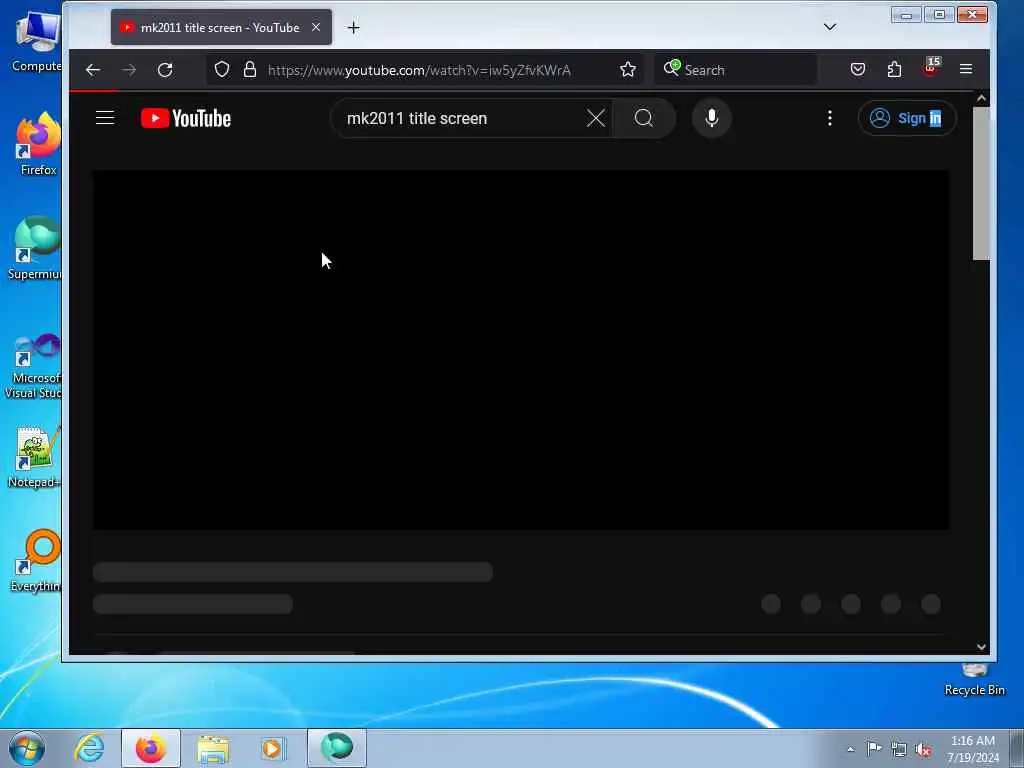Open the Windows Start menu
This screenshot has width=1024, height=768.
(27, 748)
